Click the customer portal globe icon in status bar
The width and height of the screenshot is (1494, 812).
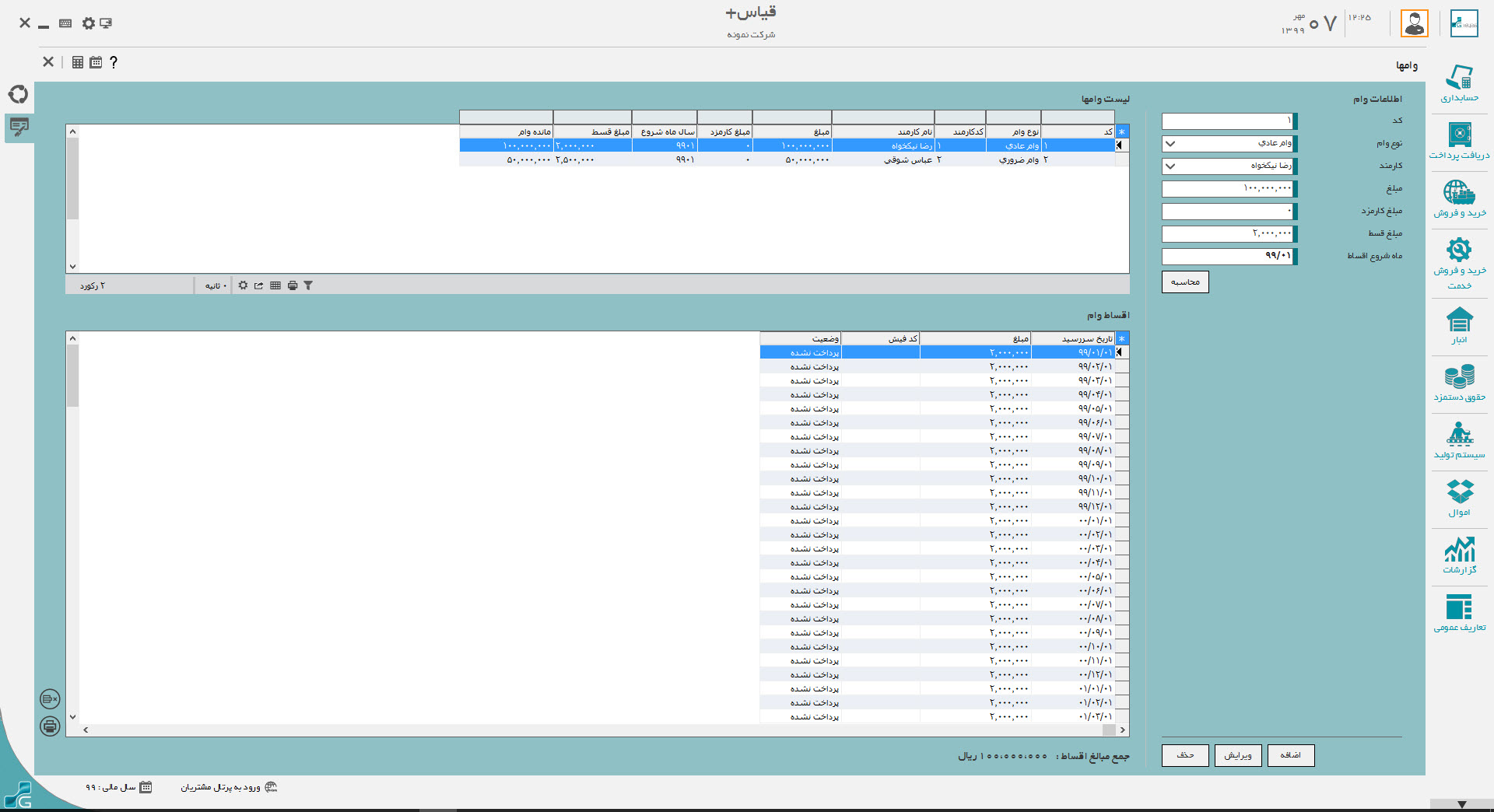click(x=271, y=787)
